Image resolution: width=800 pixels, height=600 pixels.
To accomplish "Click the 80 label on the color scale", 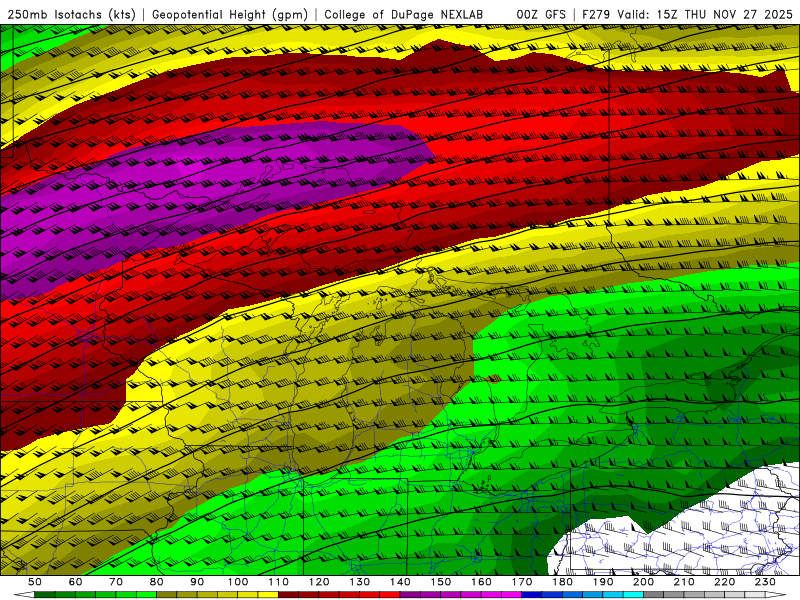I will pos(157,582).
